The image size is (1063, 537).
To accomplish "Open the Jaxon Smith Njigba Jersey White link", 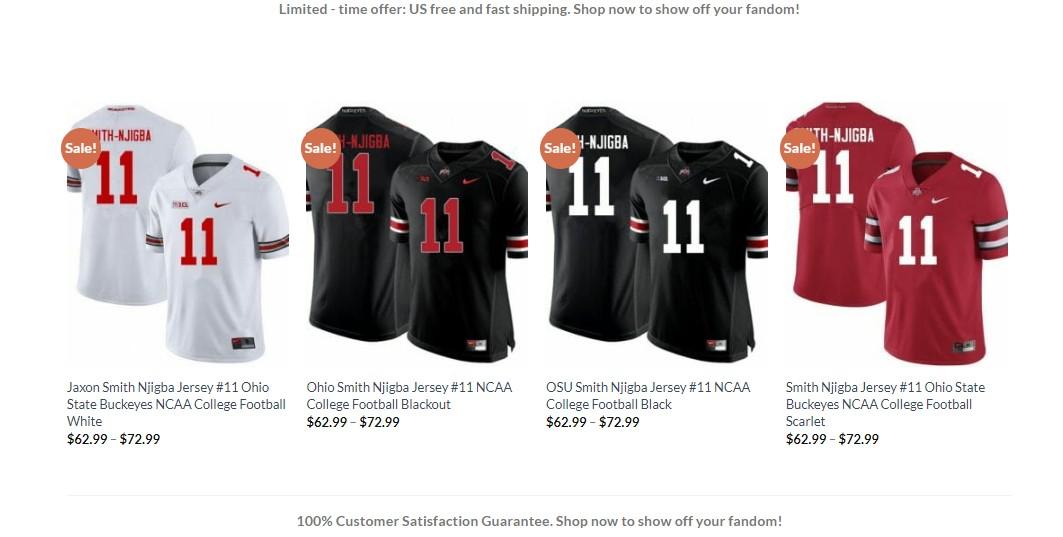I will (x=176, y=404).
